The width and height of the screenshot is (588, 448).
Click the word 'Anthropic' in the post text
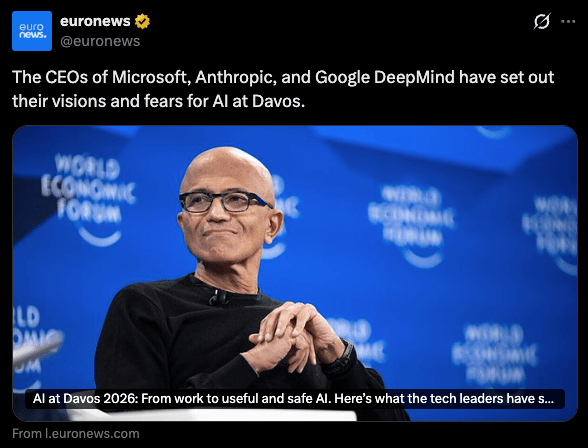point(234,77)
